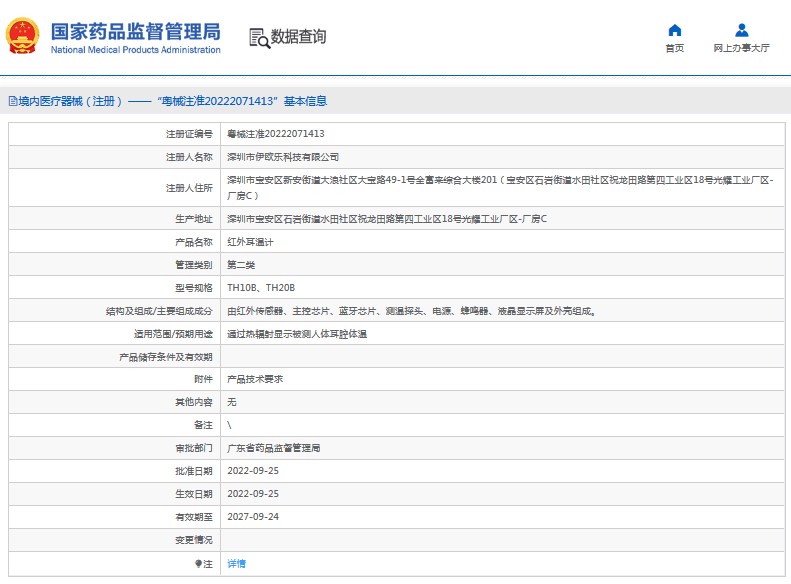791x584 pixels.
Task: Open 网上办事大厅 user icon
Action: pos(742,30)
